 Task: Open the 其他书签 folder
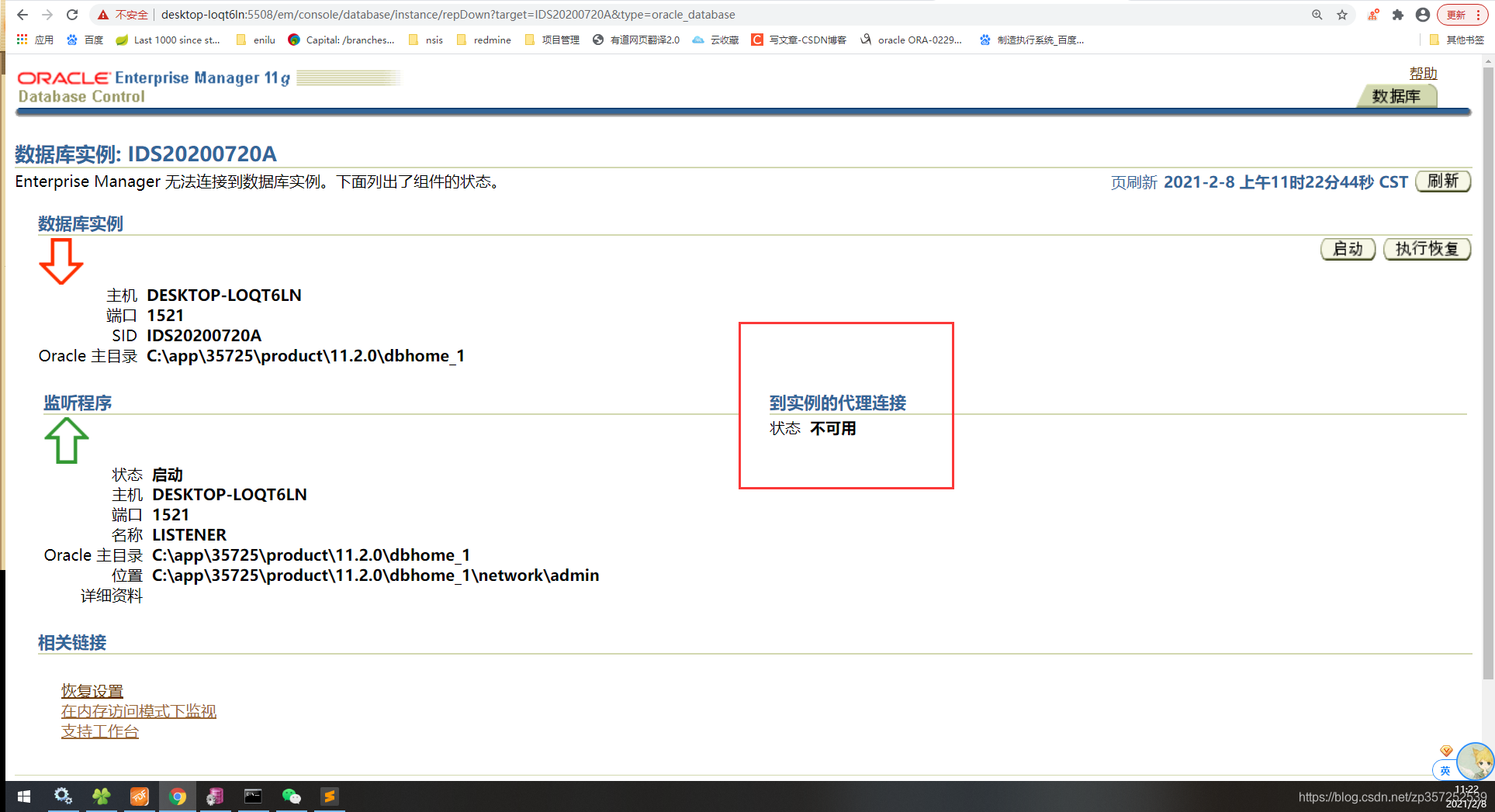[x=1457, y=40]
